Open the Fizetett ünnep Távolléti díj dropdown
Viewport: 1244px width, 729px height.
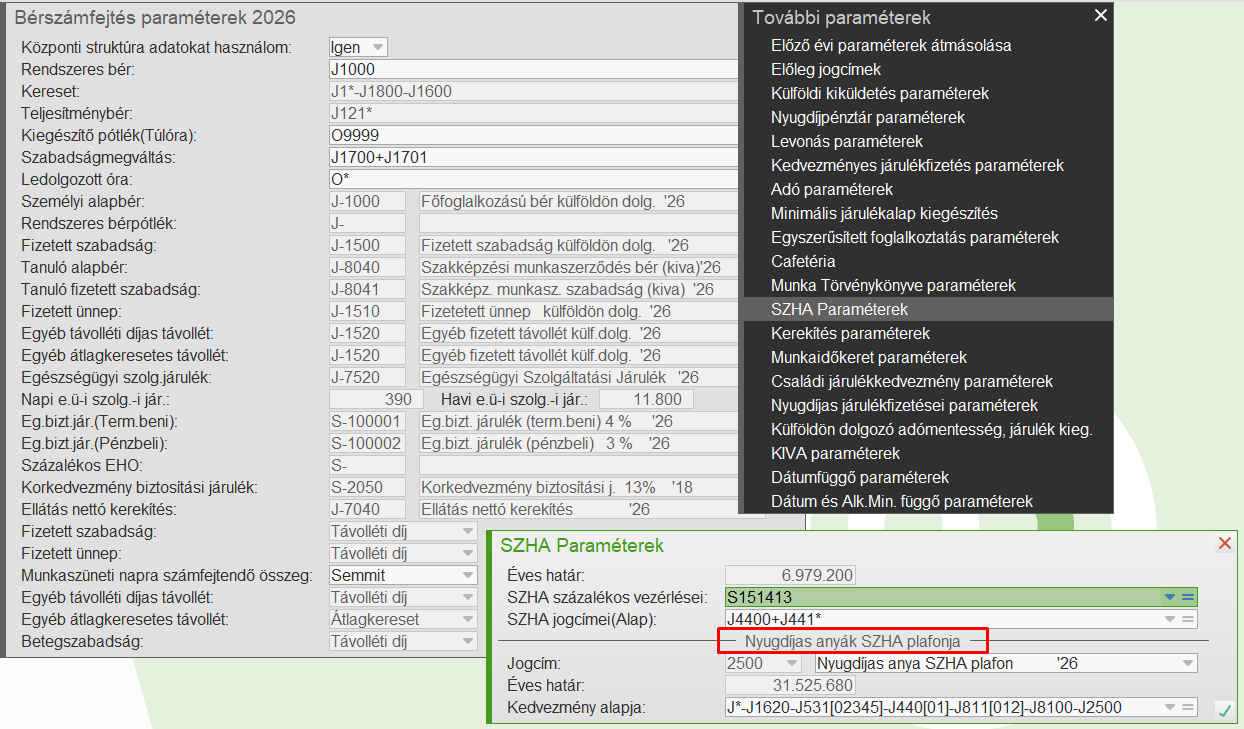tap(467, 554)
